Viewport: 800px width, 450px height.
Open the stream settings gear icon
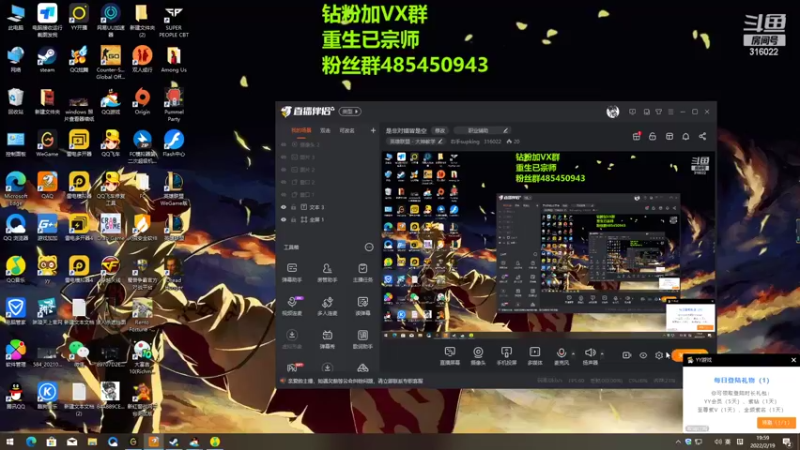point(659,355)
